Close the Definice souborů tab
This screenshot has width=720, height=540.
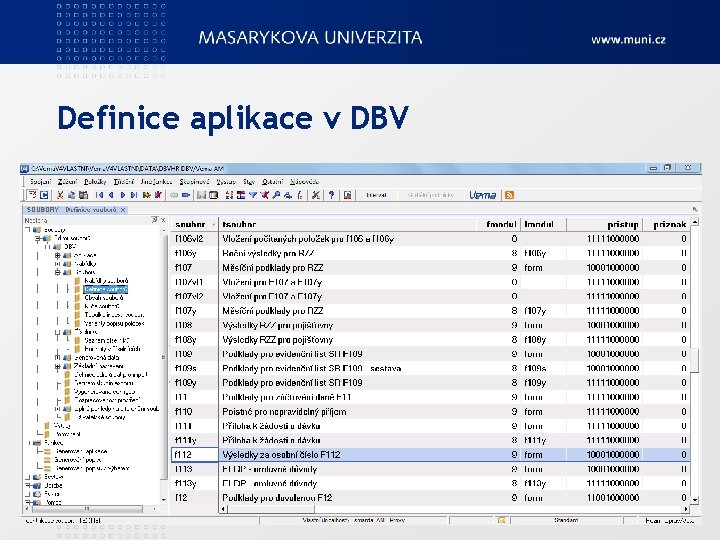(x=123, y=210)
